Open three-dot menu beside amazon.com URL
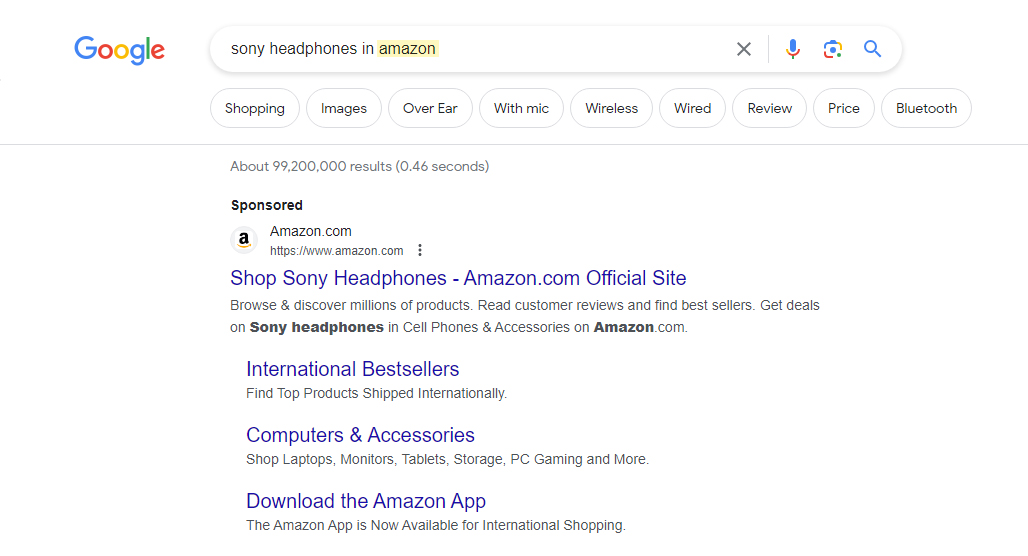Image resolution: width=1028 pixels, height=556 pixels. point(420,250)
